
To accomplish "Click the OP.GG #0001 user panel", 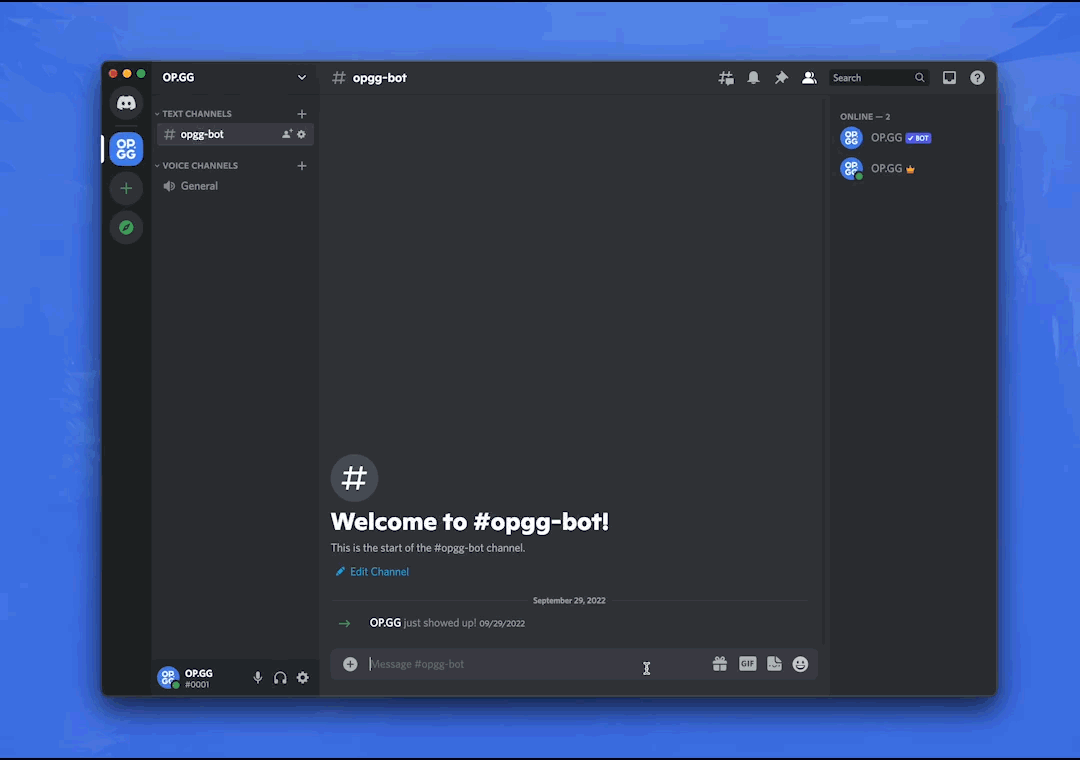I will (x=200, y=678).
